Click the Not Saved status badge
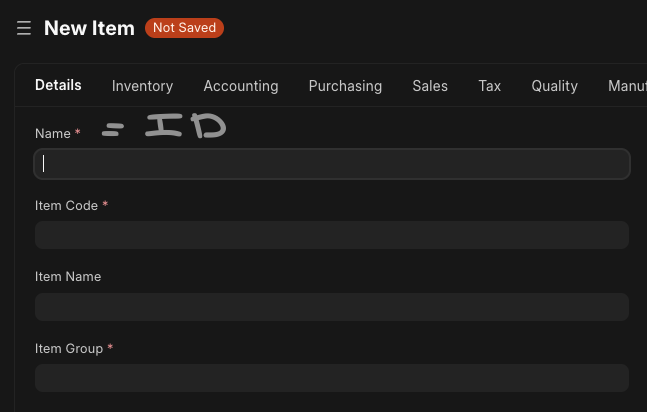647x412 pixels. (184, 28)
